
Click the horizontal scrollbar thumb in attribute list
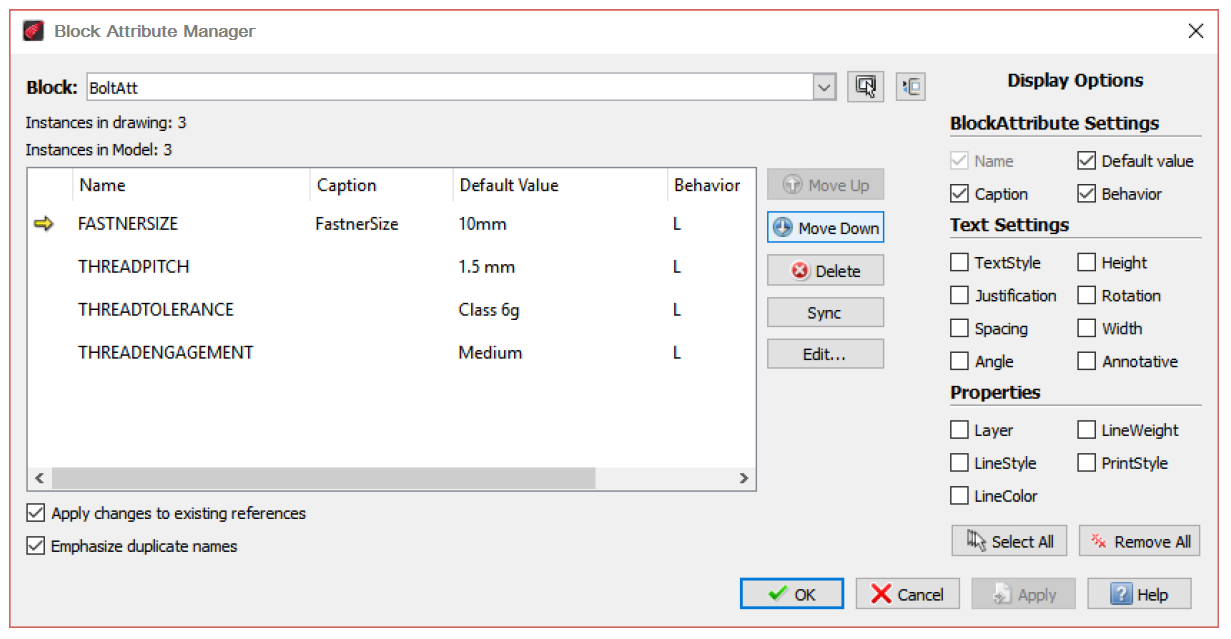point(323,479)
